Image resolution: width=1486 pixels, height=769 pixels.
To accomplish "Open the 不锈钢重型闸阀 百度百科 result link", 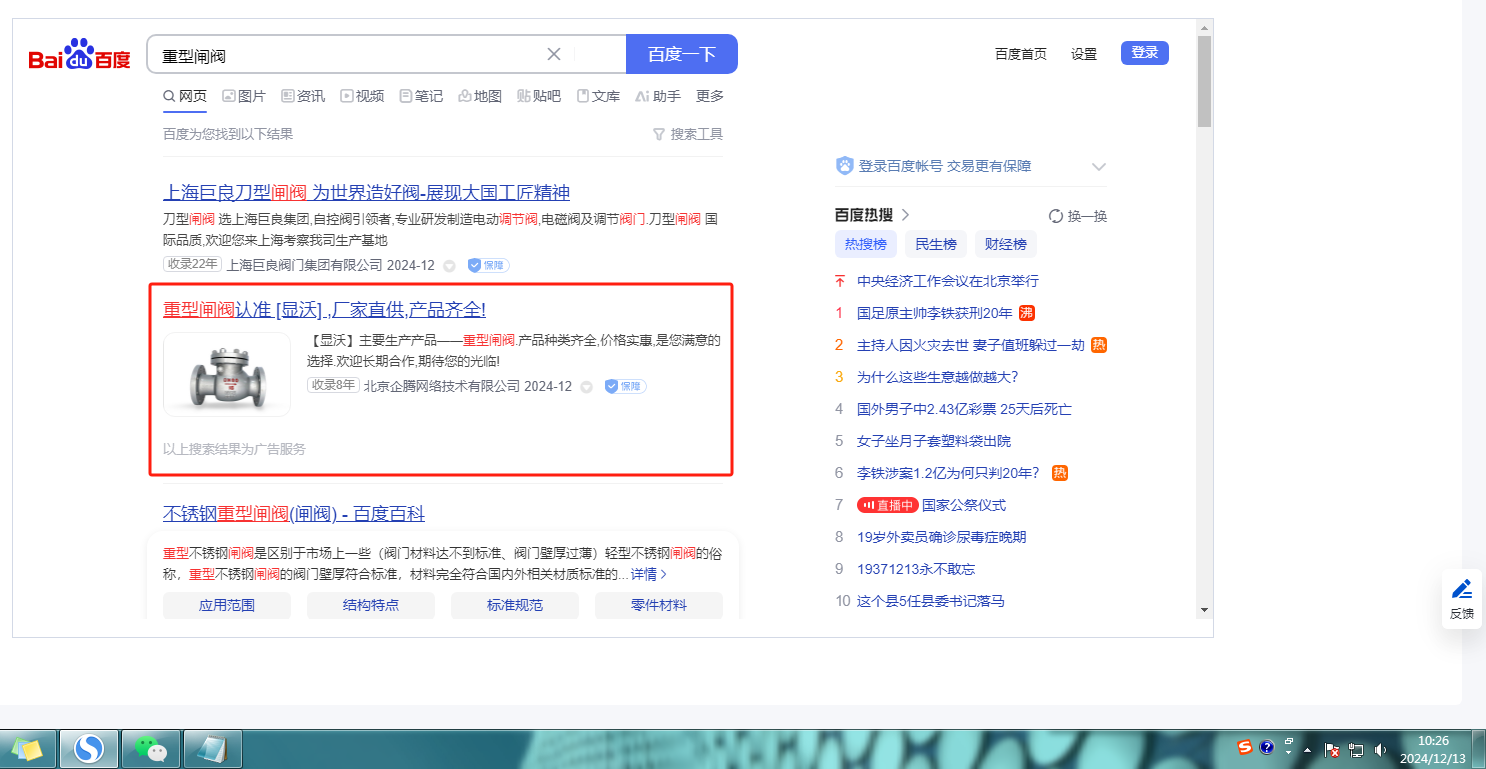I will 293,514.
